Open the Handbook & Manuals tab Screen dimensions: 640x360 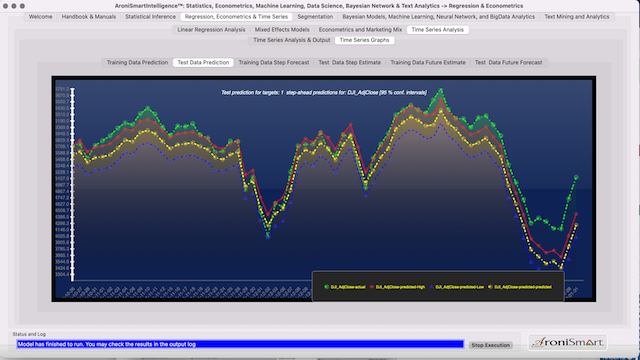pos(89,17)
